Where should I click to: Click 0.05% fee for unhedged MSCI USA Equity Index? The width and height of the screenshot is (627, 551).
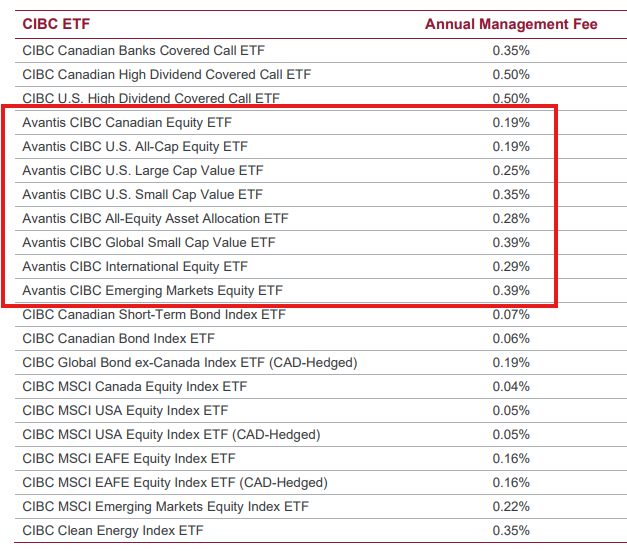pyautogui.click(x=511, y=411)
